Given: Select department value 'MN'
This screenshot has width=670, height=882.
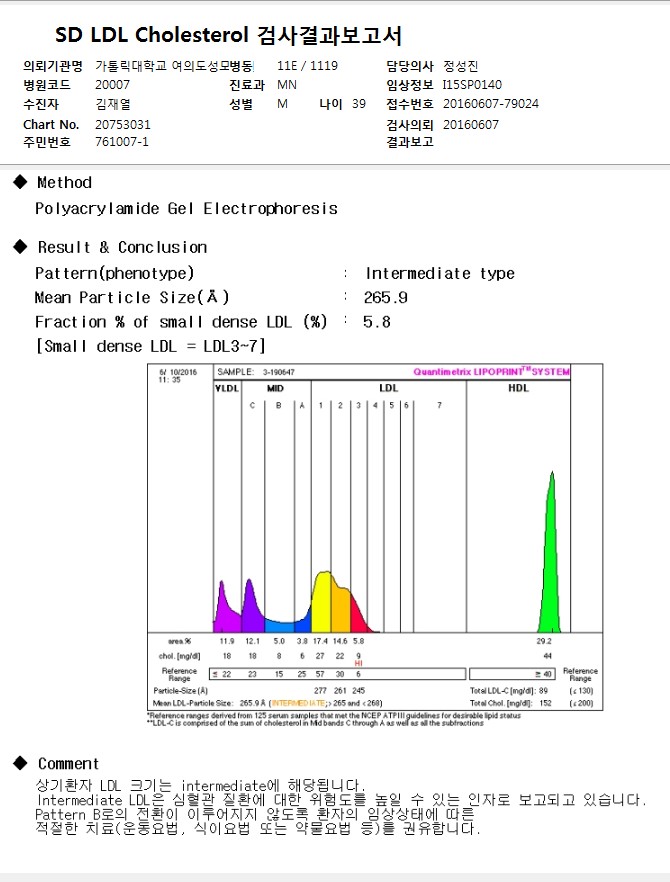Looking at the screenshot, I should click(x=287, y=85).
